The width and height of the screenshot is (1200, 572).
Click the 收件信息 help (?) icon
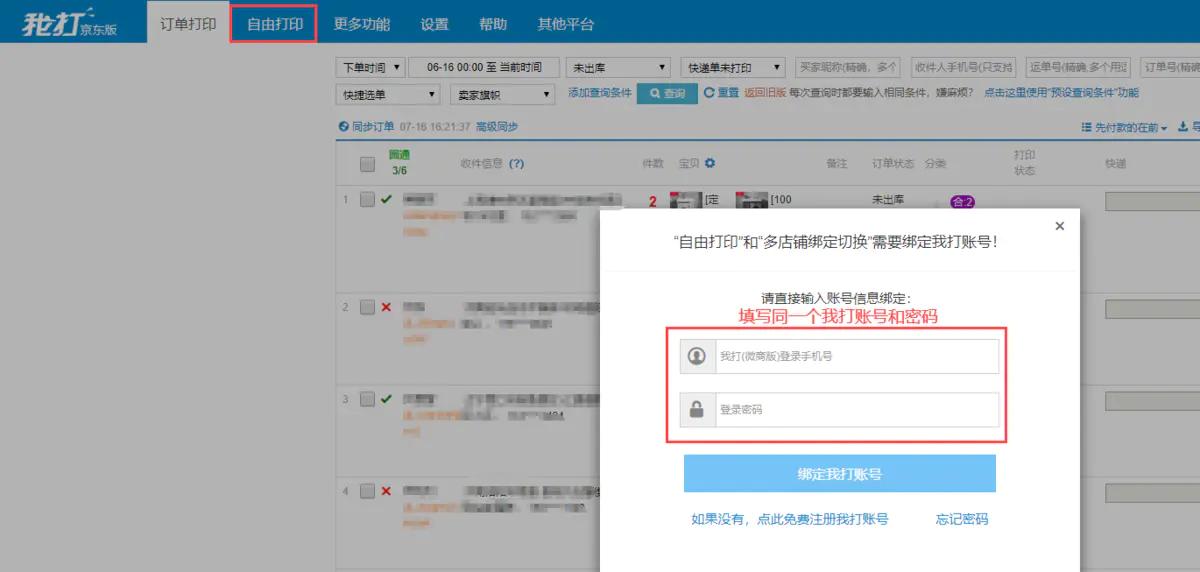click(x=516, y=164)
